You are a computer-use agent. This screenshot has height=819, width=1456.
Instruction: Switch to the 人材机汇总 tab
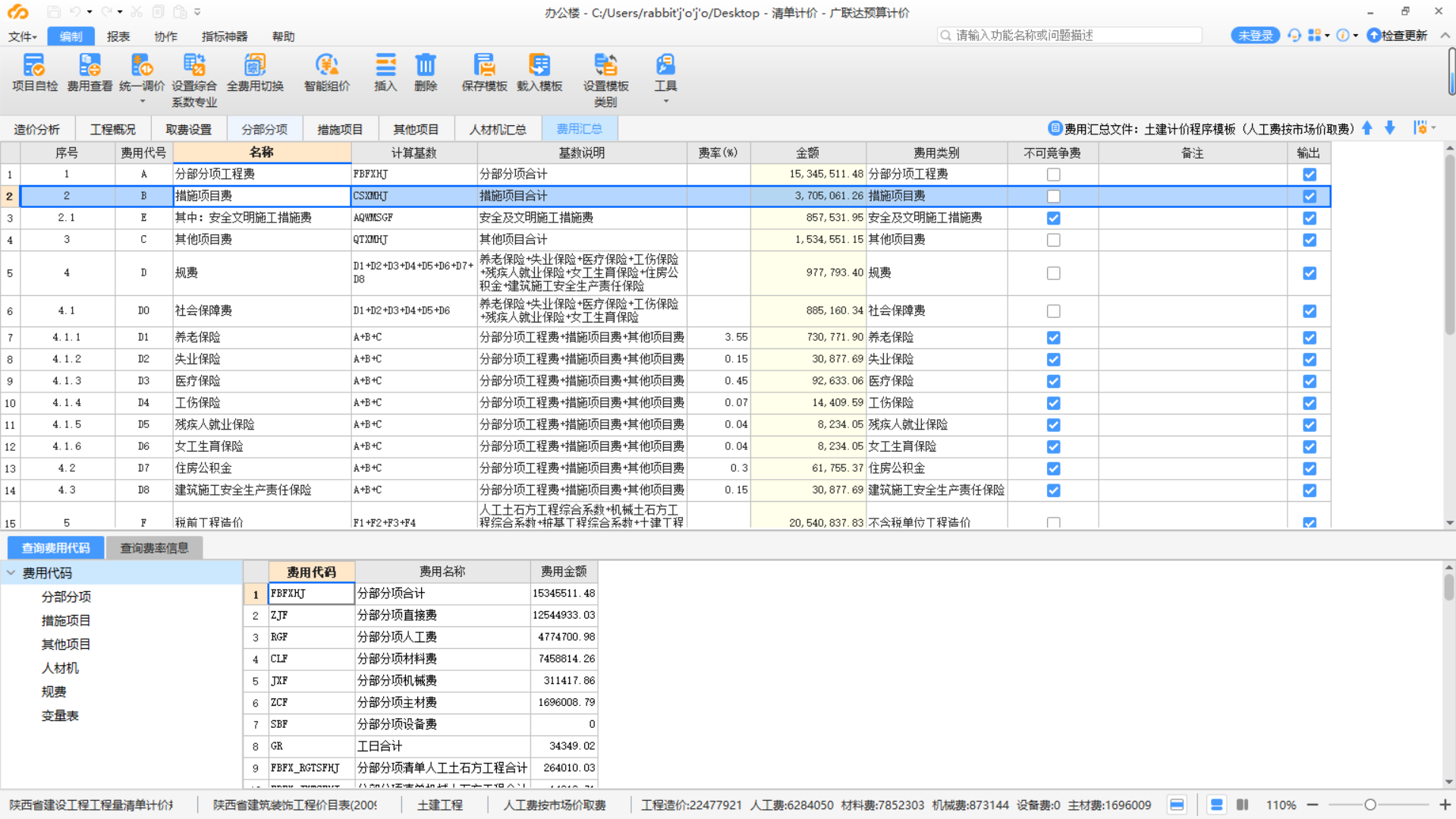click(x=498, y=129)
